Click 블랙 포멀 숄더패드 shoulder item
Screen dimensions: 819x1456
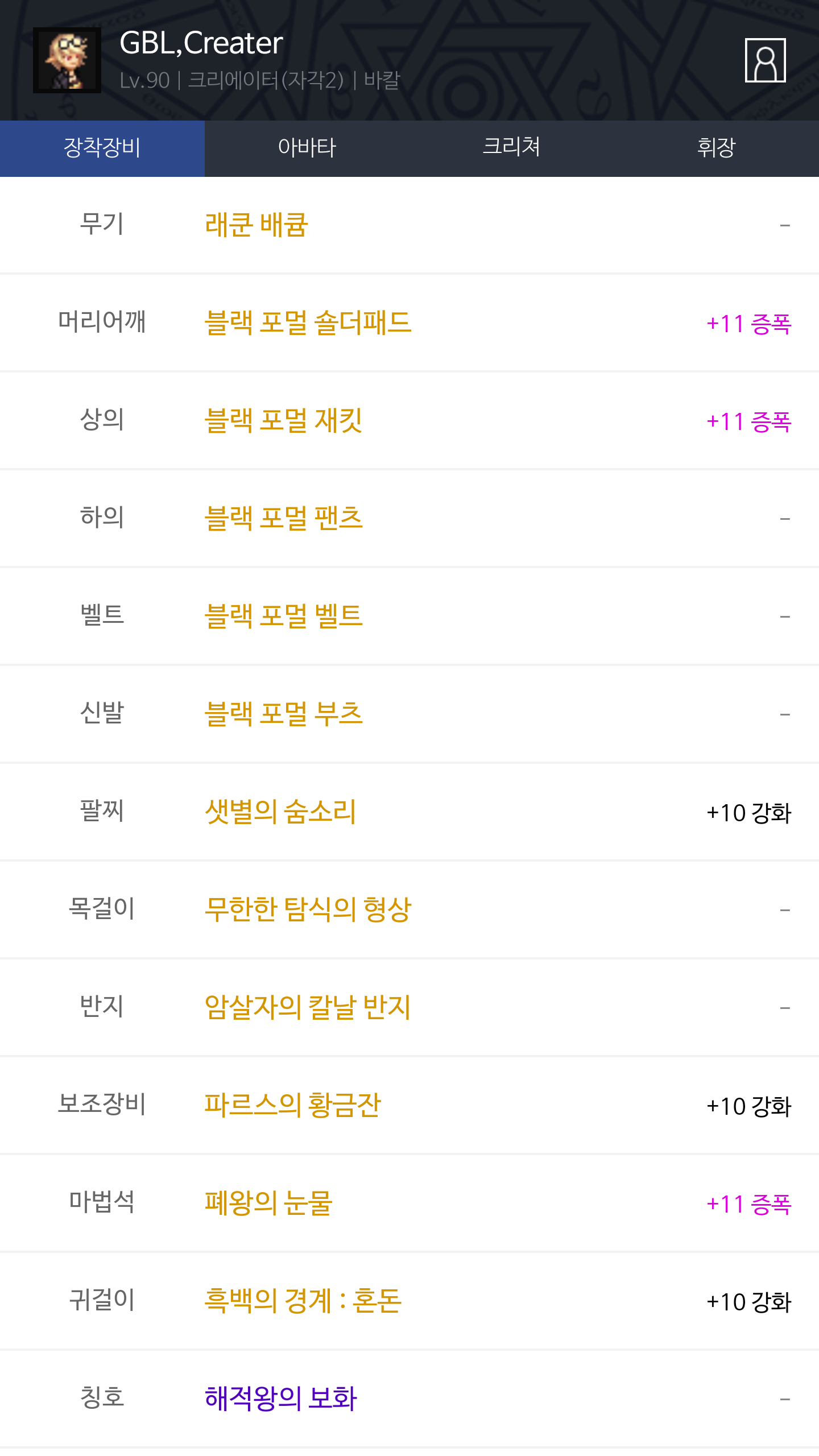pyautogui.click(x=308, y=323)
